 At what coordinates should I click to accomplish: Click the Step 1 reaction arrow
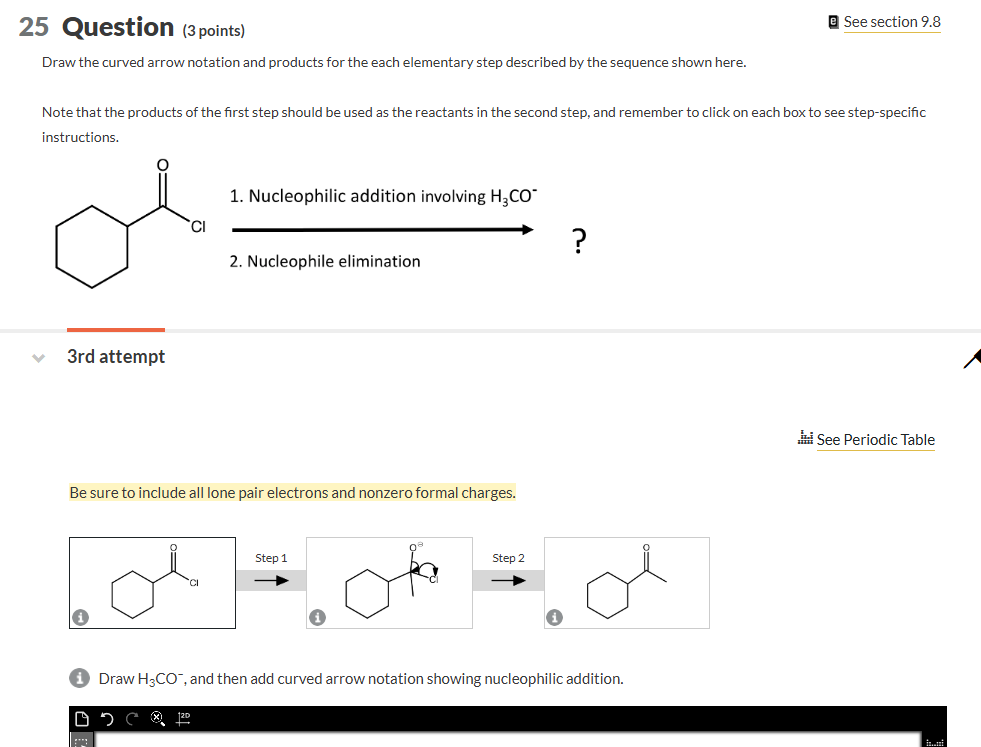(x=270, y=581)
